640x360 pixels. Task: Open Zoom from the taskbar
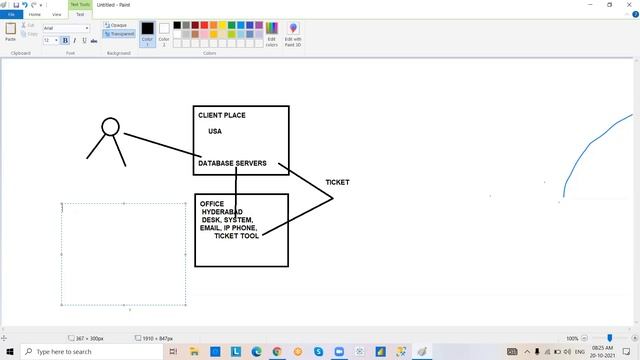(339, 351)
